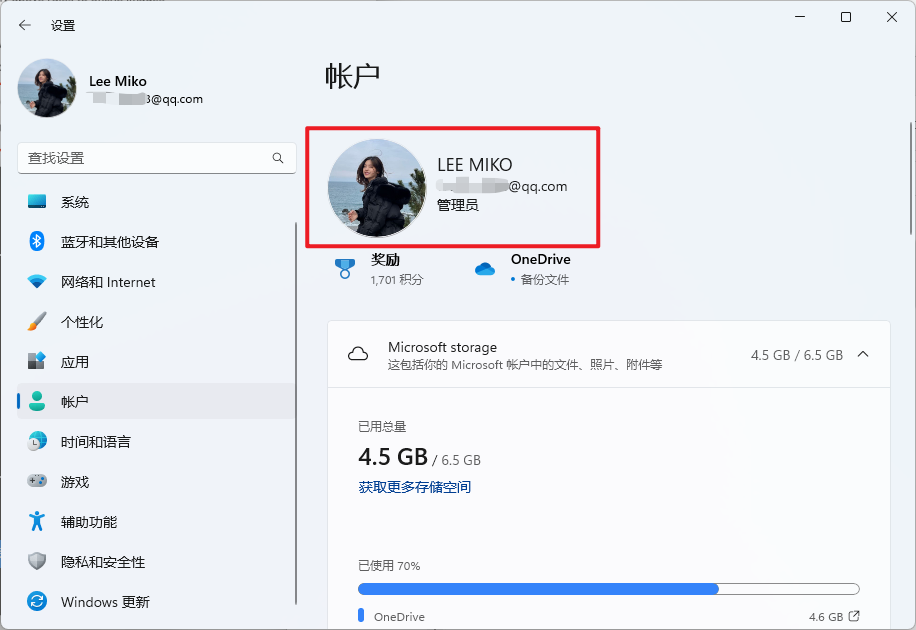The width and height of the screenshot is (916, 630).
Task: Click the 帐户 page heading
Action: (352, 76)
